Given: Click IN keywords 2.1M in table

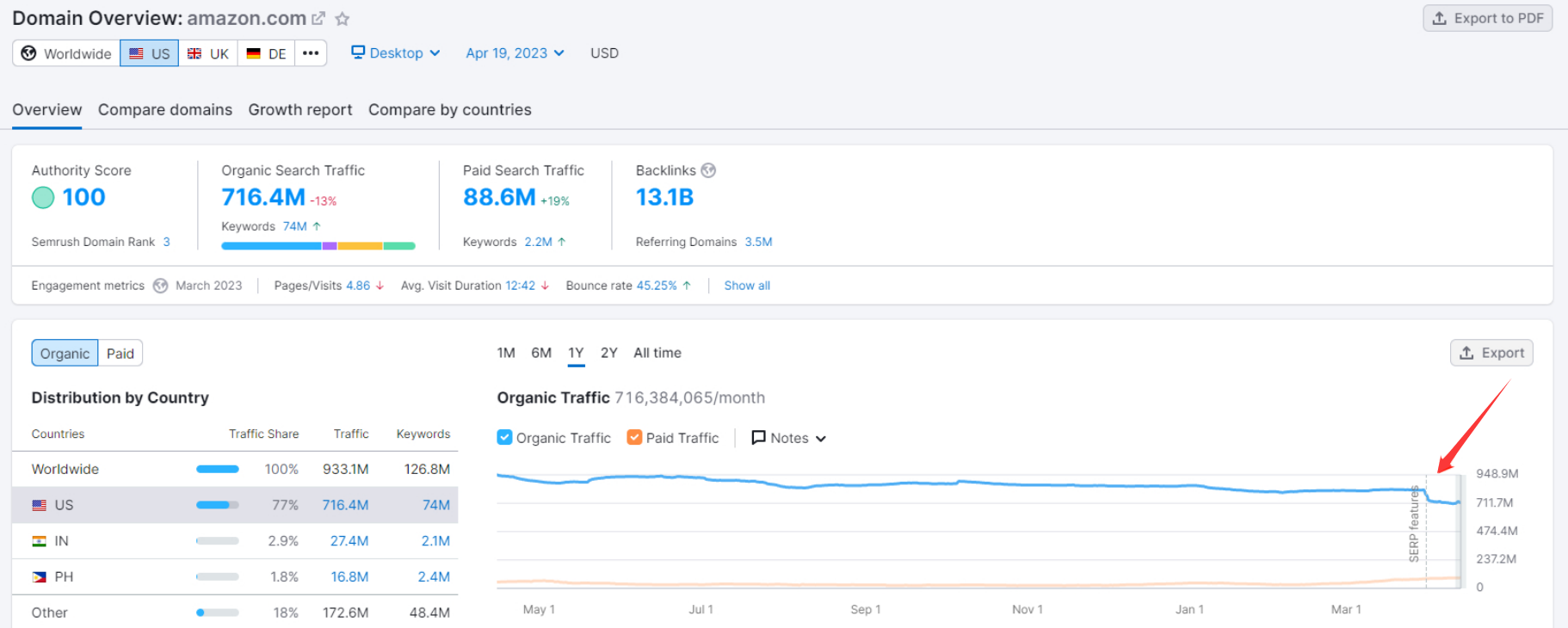Looking at the screenshot, I should (435, 541).
